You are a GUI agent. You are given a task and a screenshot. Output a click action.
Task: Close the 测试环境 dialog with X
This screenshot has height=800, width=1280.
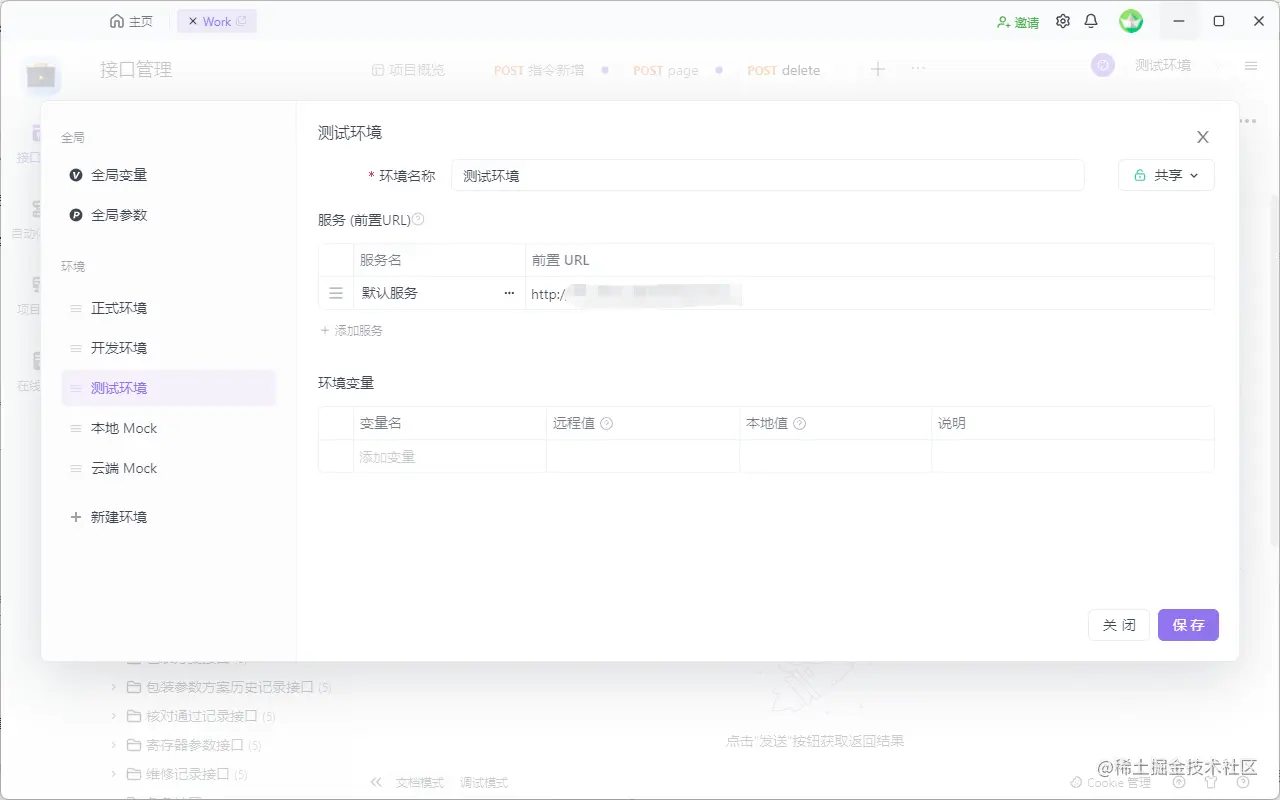1203,137
